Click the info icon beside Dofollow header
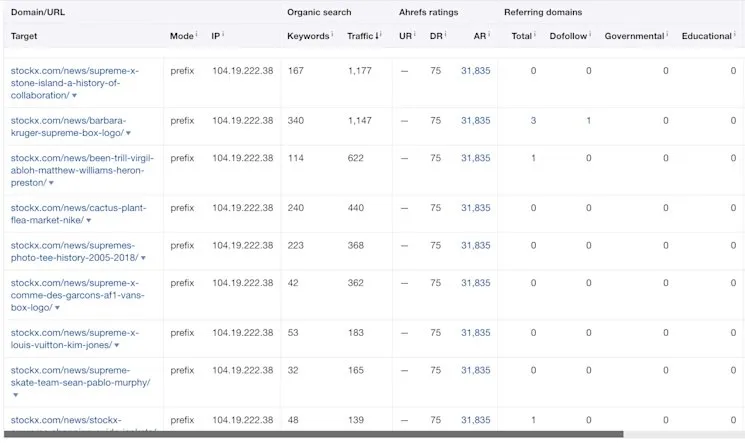745x443 pixels. tap(590, 34)
